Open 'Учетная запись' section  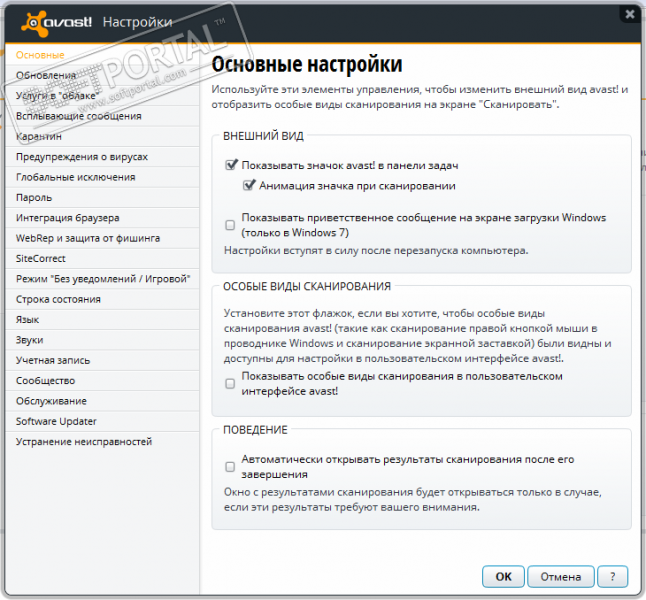tap(102, 360)
